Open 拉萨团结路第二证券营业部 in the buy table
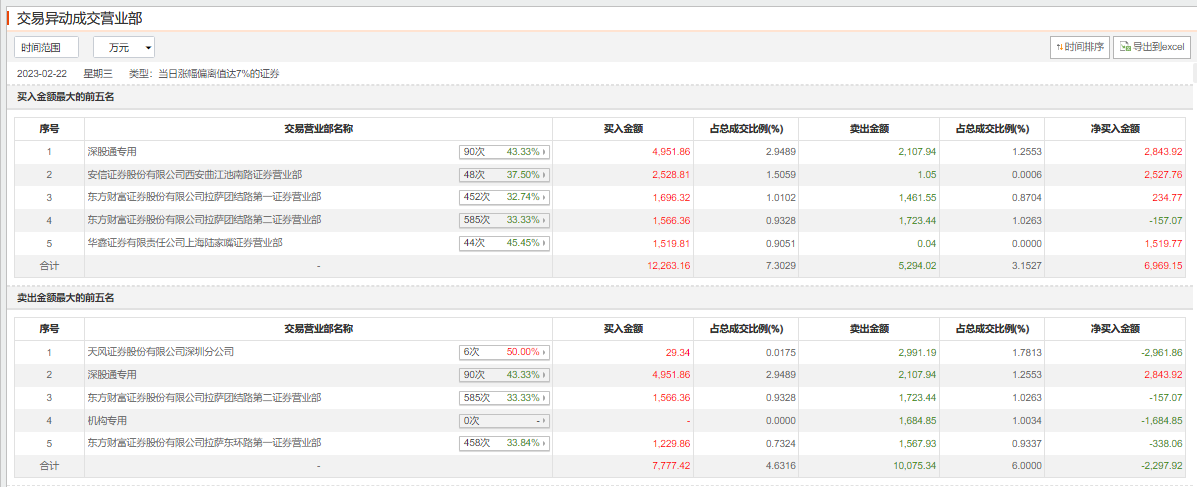Viewport: 1197px width, 487px height. click(205, 220)
